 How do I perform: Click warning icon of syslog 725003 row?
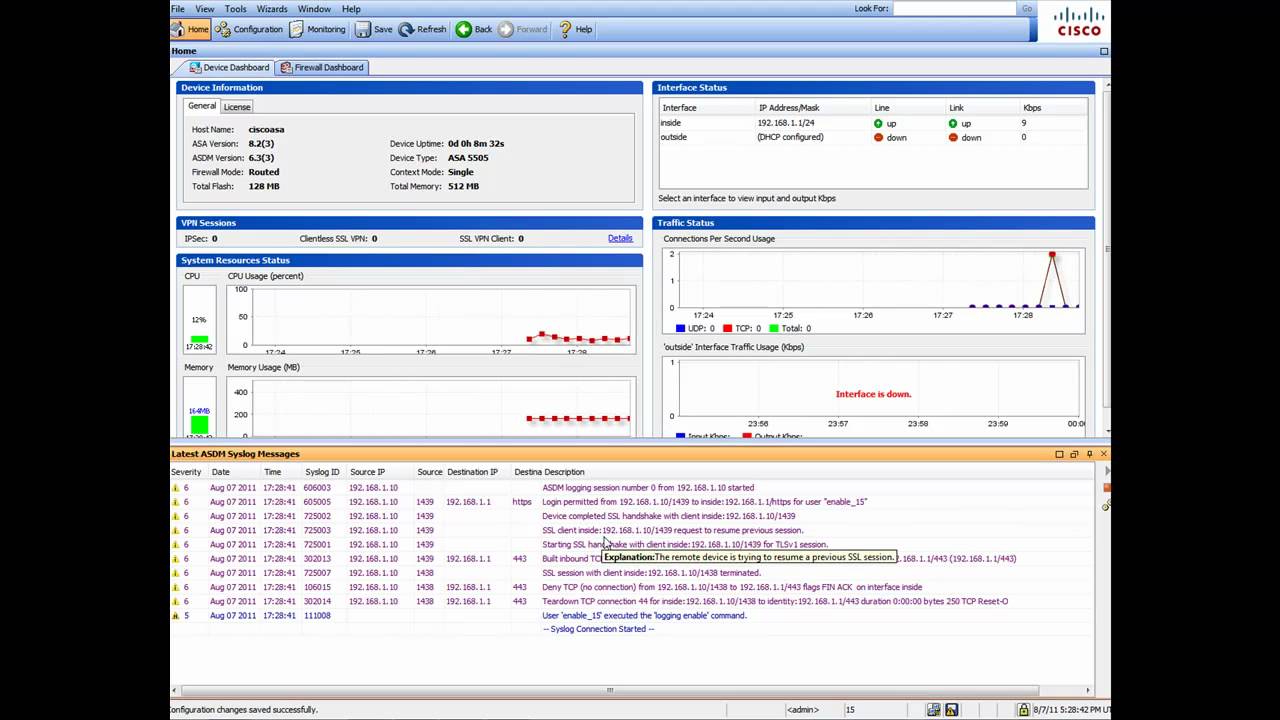[176, 530]
